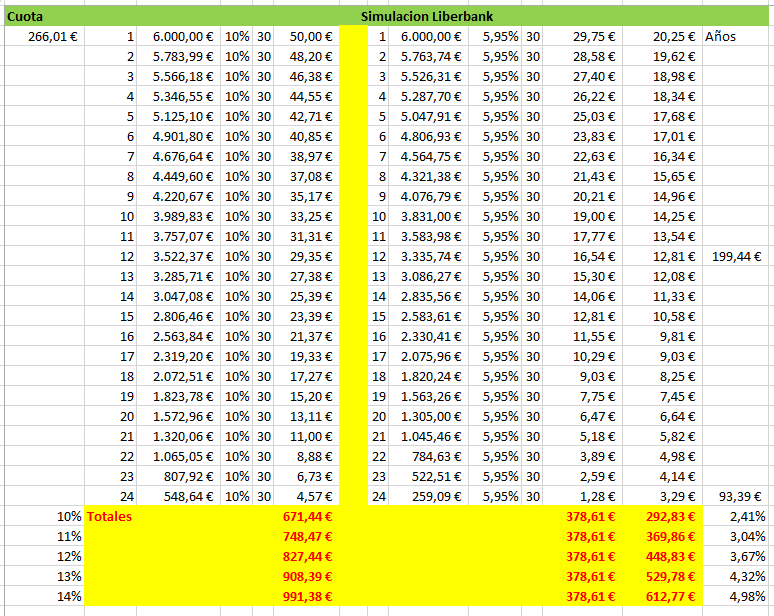Image resolution: width=774 pixels, height=616 pixels.
Task: Select the 19,00 € interest cell
Action: coord(582,216)
